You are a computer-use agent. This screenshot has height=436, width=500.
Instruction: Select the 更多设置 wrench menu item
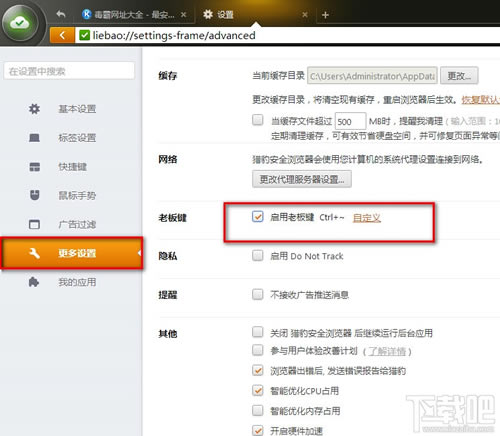coord(72,253)
